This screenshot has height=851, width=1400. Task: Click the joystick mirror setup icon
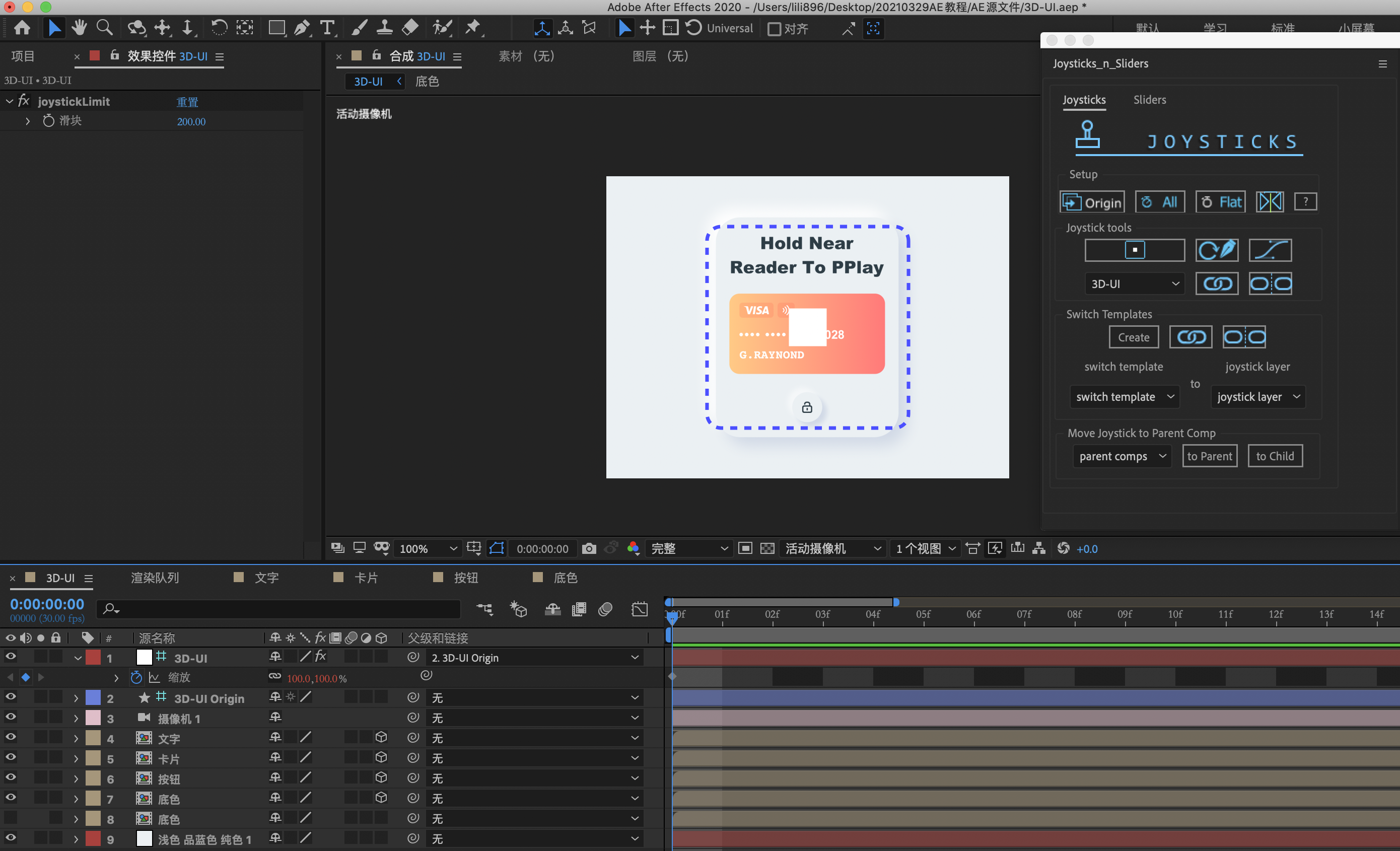(x=1270, y=202)
